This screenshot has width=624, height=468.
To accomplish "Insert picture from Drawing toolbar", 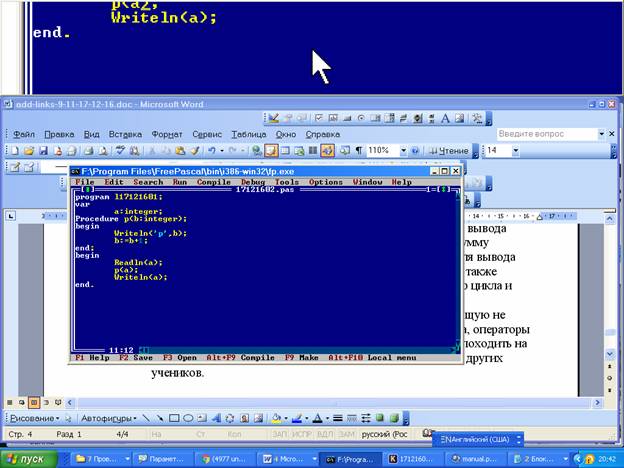I will point(259,418).
